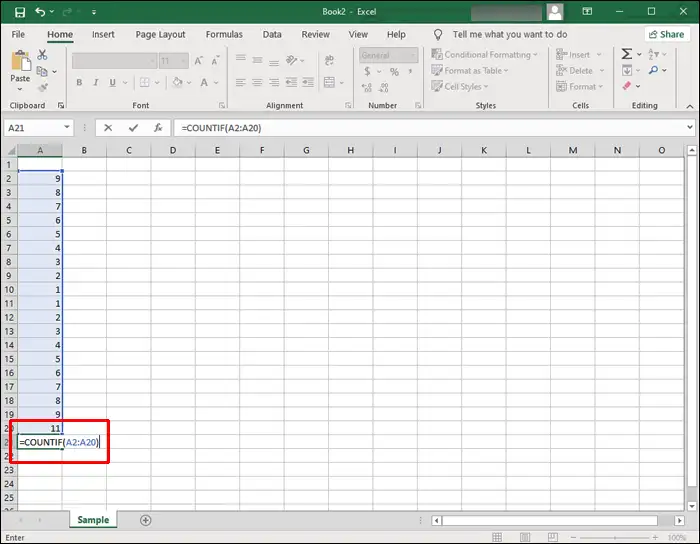The width and height of the screenshot is (700, 544).
Task: Toggle Align Left in Alignment group
Action: click(241, 83)
